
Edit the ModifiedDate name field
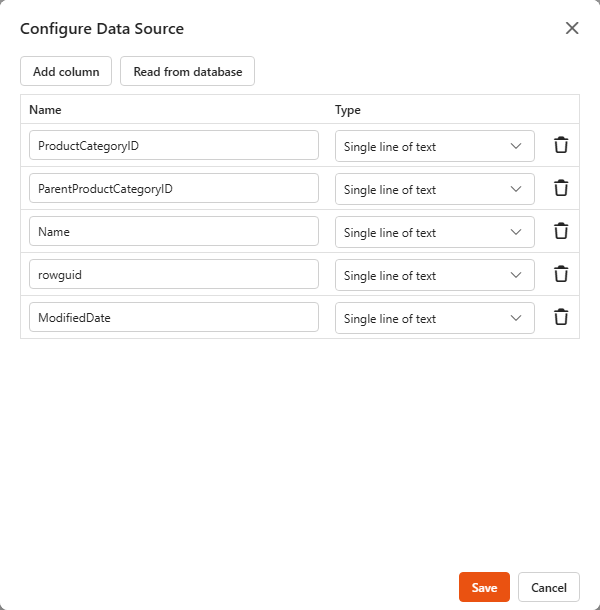174,317
